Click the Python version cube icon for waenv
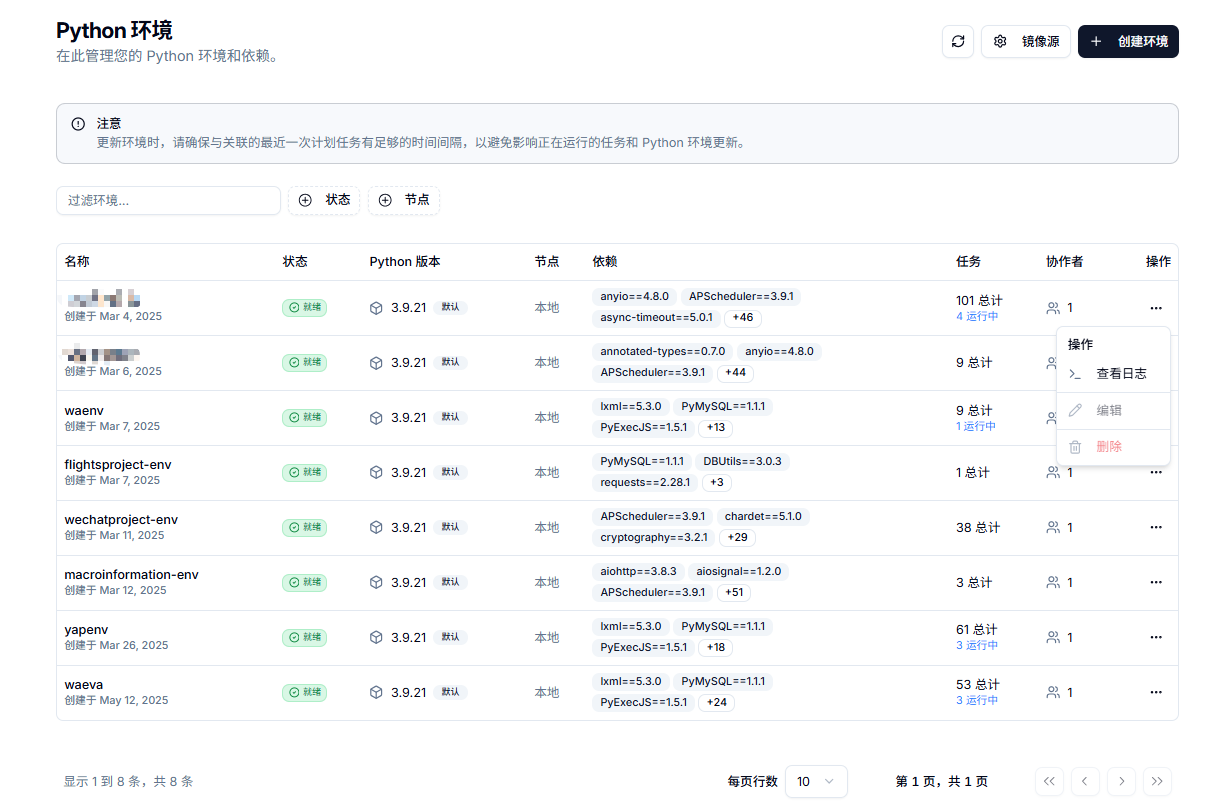 pyautogui.click(x=376, y=417)
